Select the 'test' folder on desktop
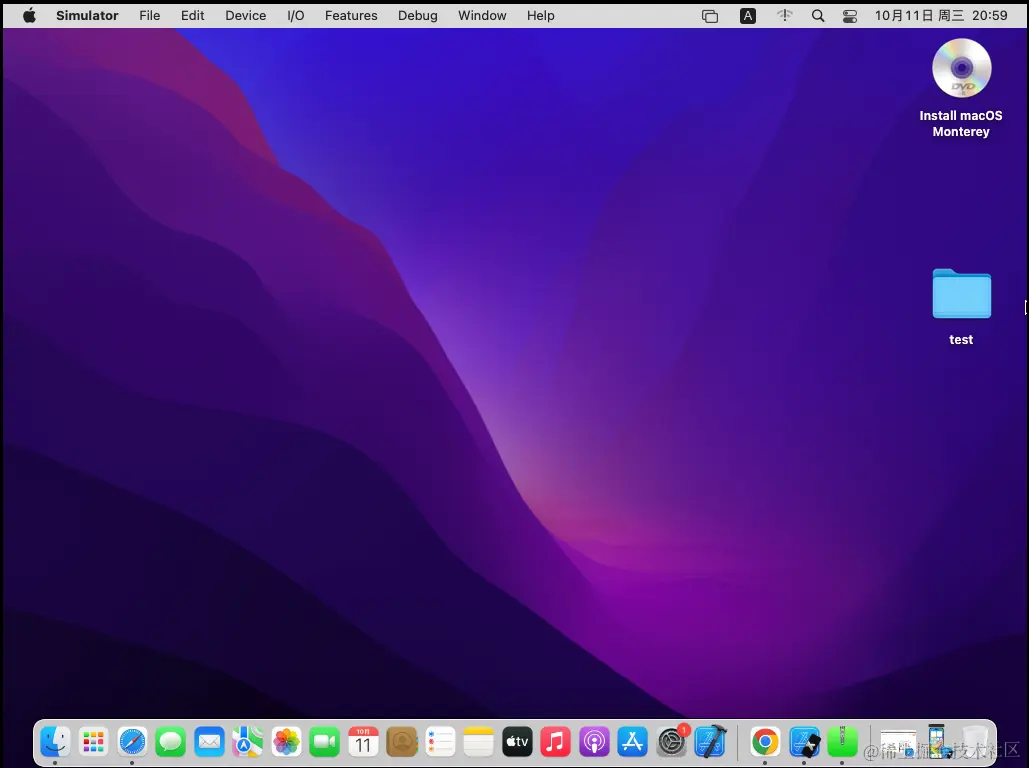 961,295
